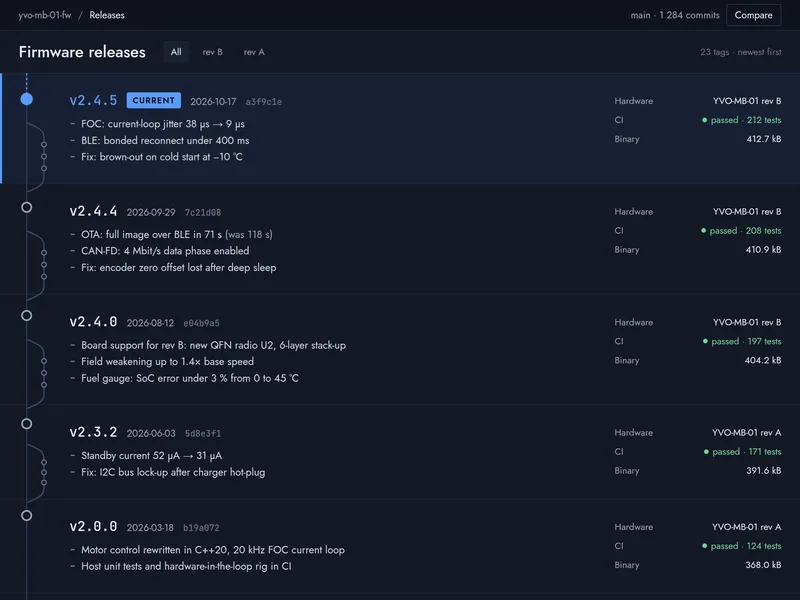Image resolution: width=800 pixels, height=600 pixels.
Task: Click the note 'CAN-FD: 4 Mbit/s data phase enabled'
Action: point(165,251)
